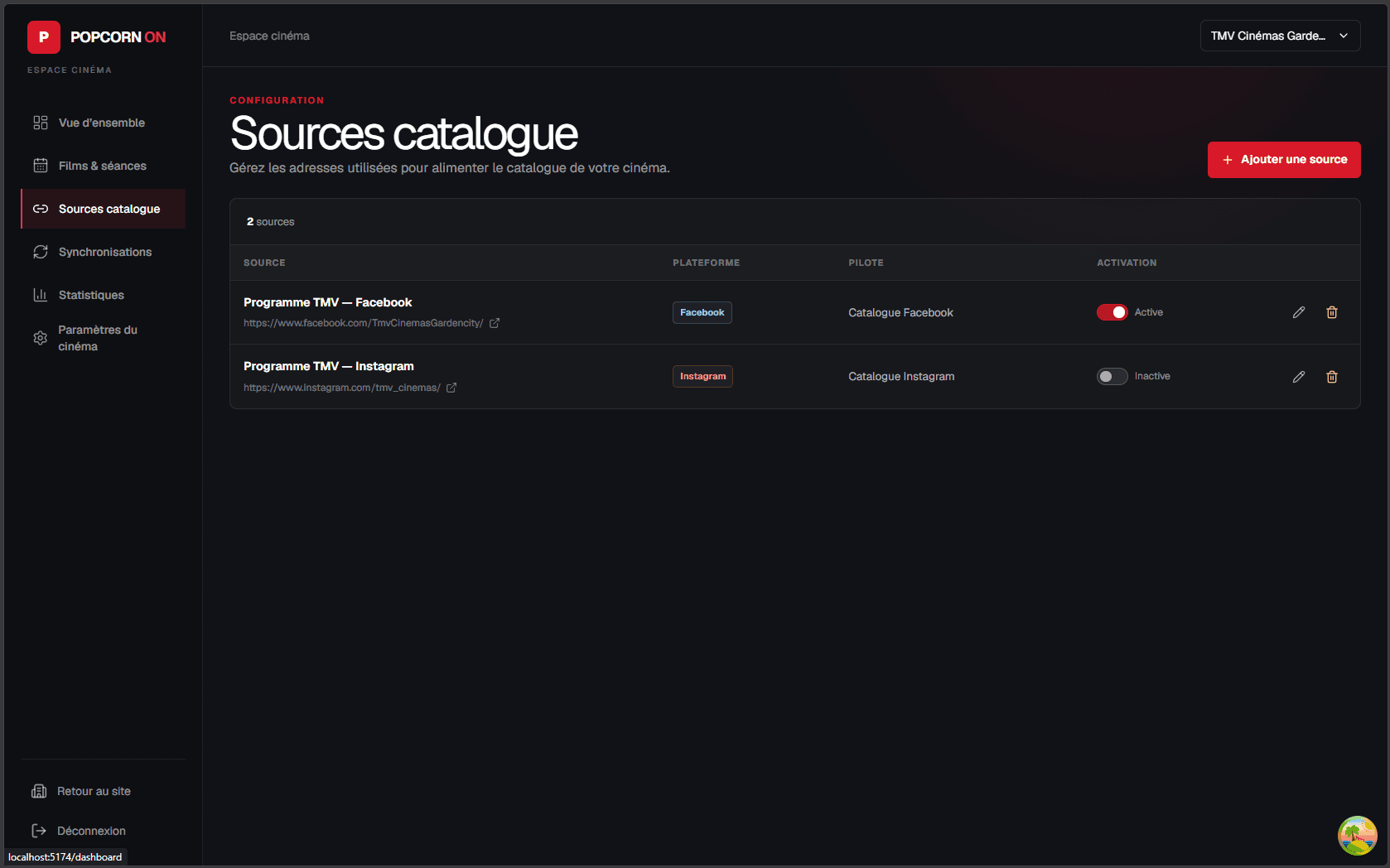
Task: Click the Espace cinéma breadcrumb text
Action: tap(269, 36)
